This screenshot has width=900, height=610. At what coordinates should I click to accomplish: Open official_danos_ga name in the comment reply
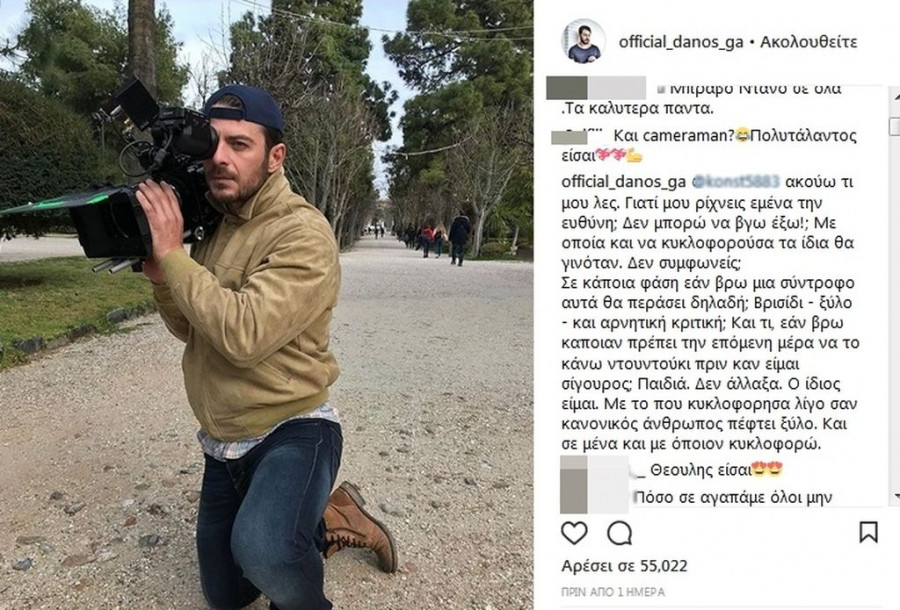click(x=623, y=182)
